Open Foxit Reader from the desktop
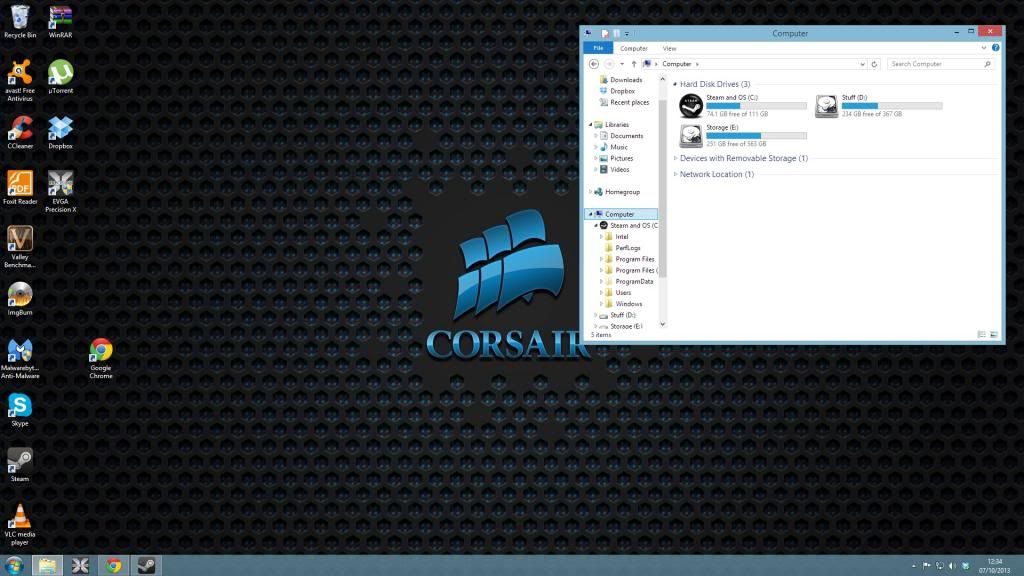The width and height of the screenshot is (1024, 576). (20, 187)
